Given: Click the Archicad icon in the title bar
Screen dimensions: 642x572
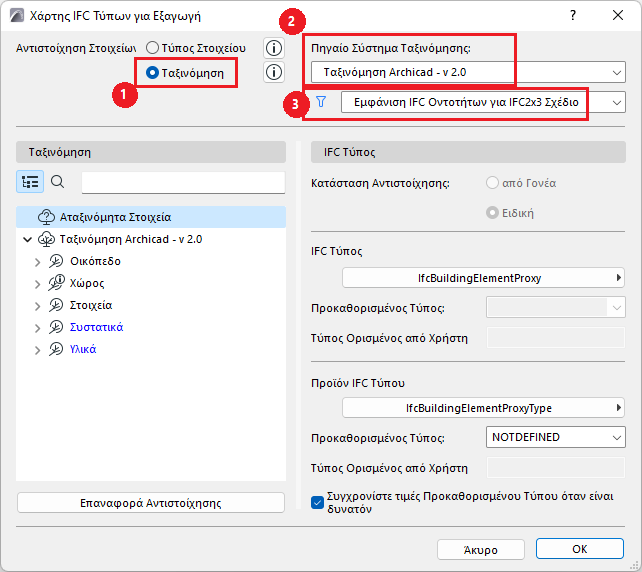Looking at the screenshot, I should (x=17, y=16).
